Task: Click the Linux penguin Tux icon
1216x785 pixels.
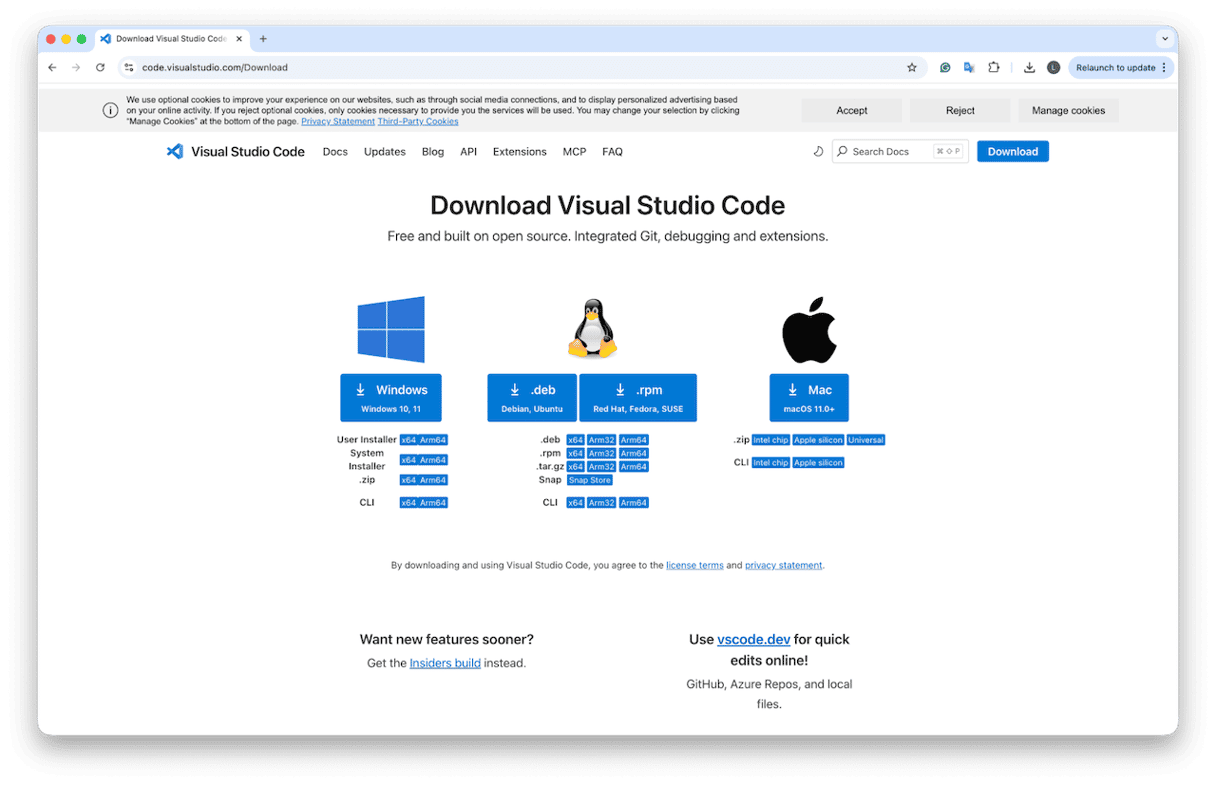Action: pos(592,329)
